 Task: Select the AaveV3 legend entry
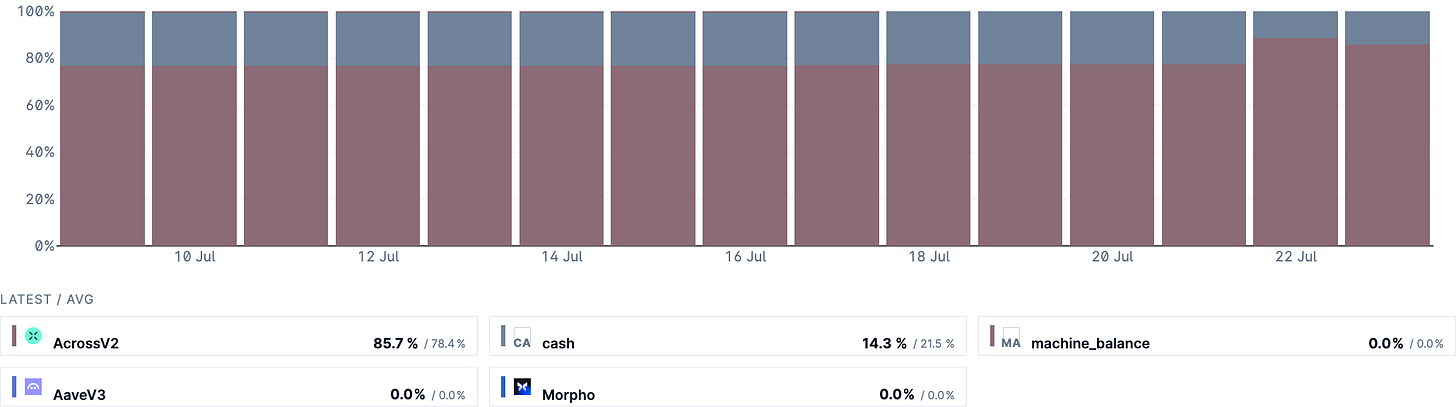coord(240,387)
